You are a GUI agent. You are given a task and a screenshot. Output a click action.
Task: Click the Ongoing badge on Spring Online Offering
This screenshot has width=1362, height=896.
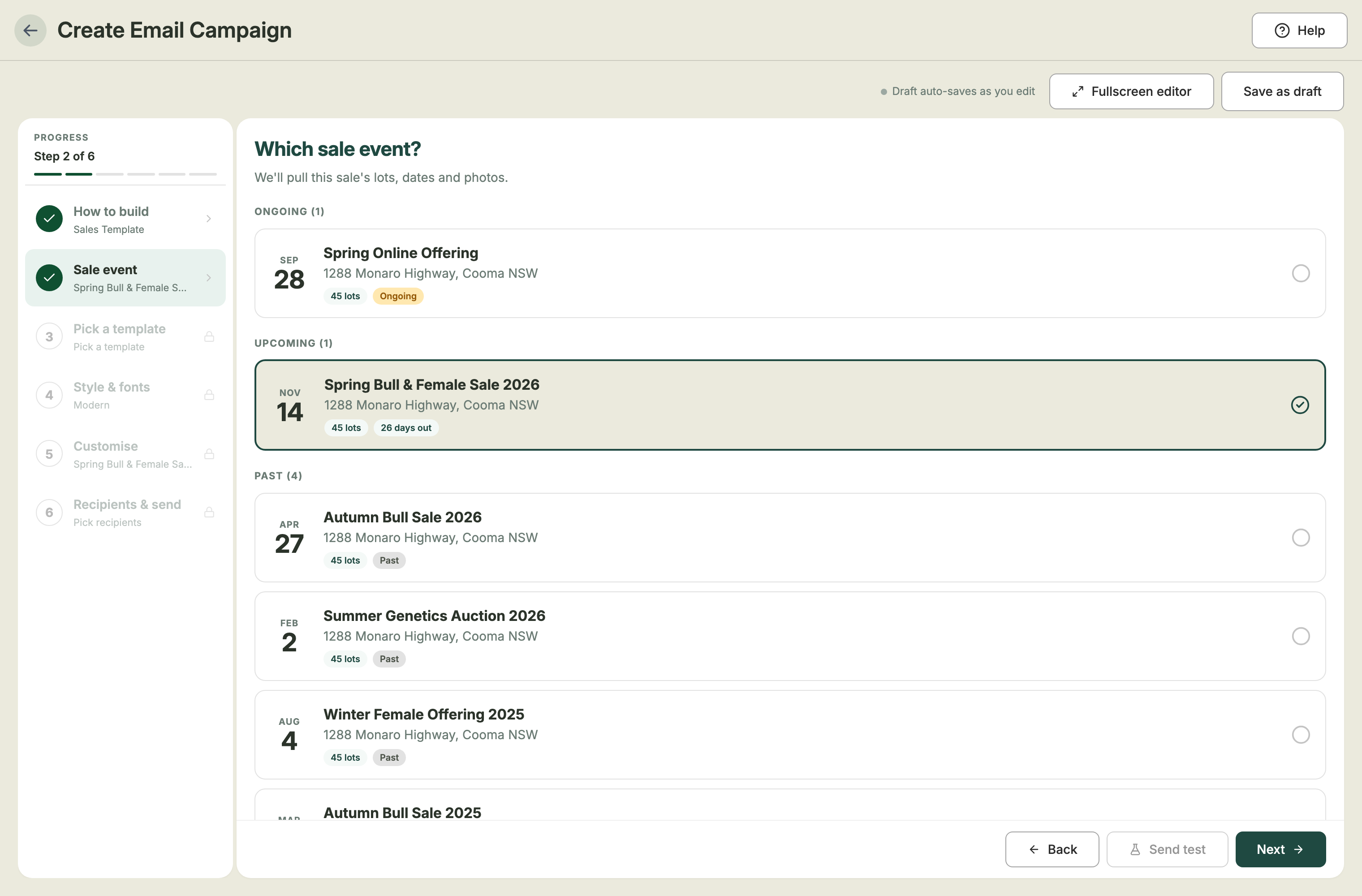pyautogui.click(x=398, y=297)
